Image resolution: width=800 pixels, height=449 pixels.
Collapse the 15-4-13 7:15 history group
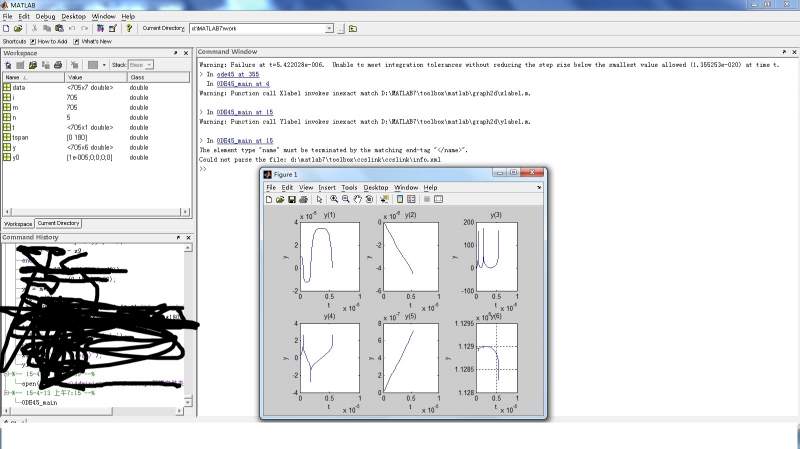pyautogui.click(x=6, y=393)
